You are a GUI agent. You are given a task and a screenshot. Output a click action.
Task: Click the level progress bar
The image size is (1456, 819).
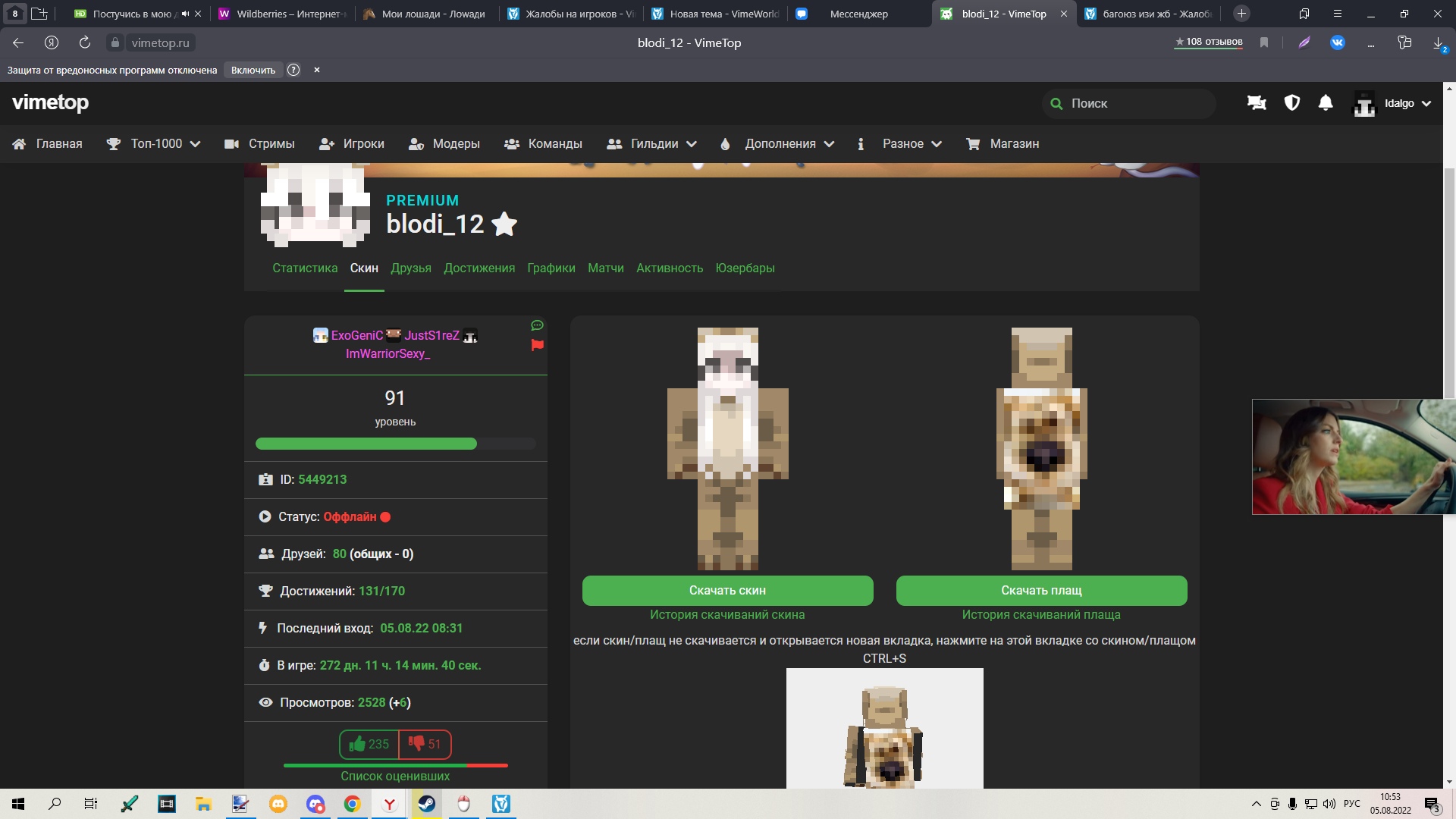click(395, 444)
